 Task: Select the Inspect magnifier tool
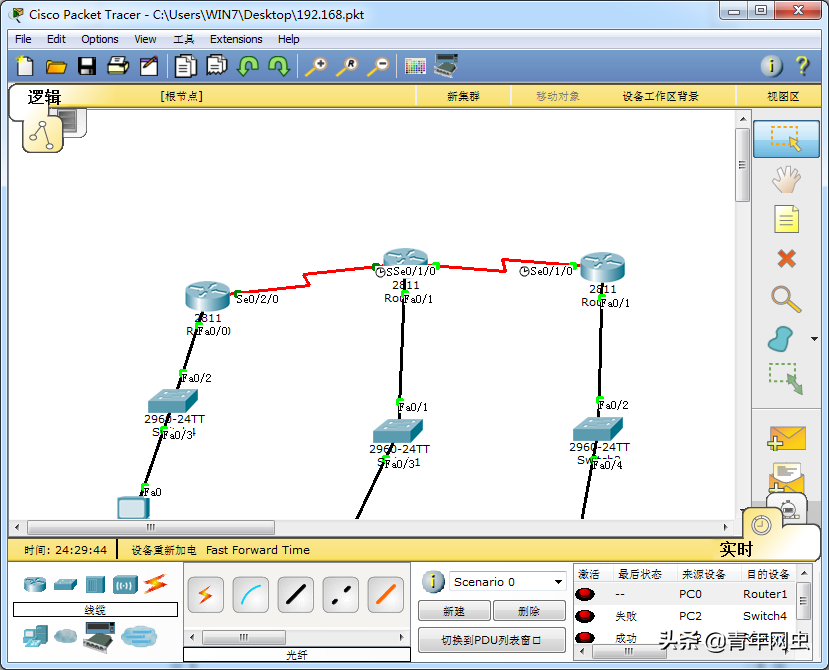[786, 299]
